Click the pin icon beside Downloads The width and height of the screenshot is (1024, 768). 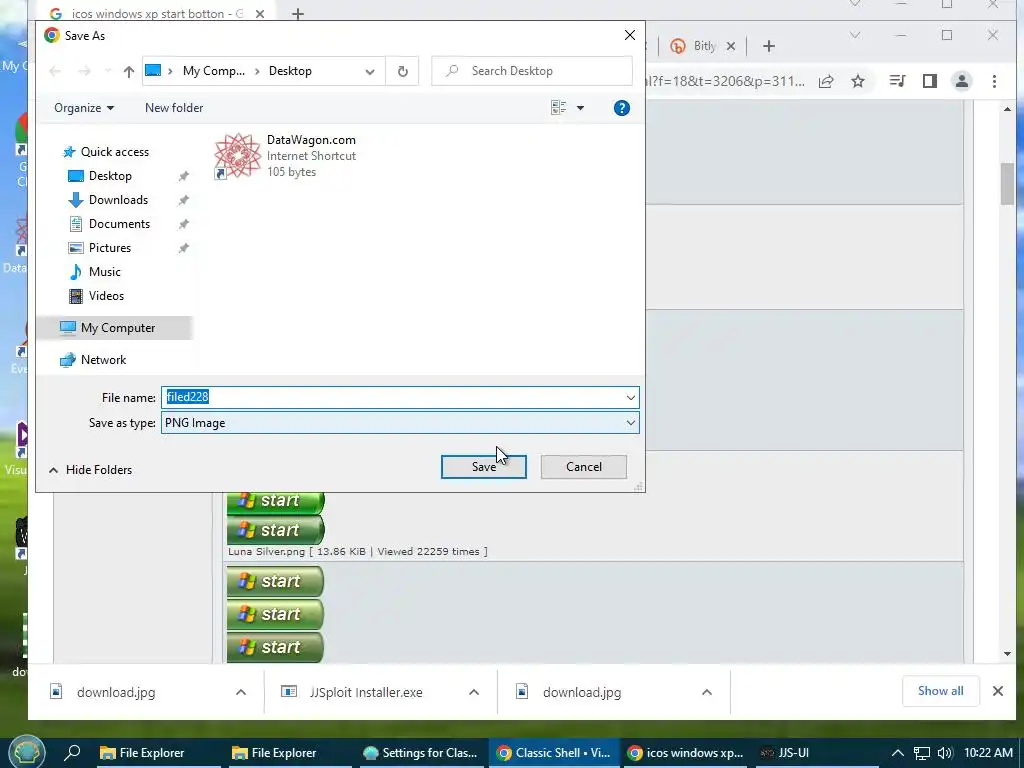[184, 200]
